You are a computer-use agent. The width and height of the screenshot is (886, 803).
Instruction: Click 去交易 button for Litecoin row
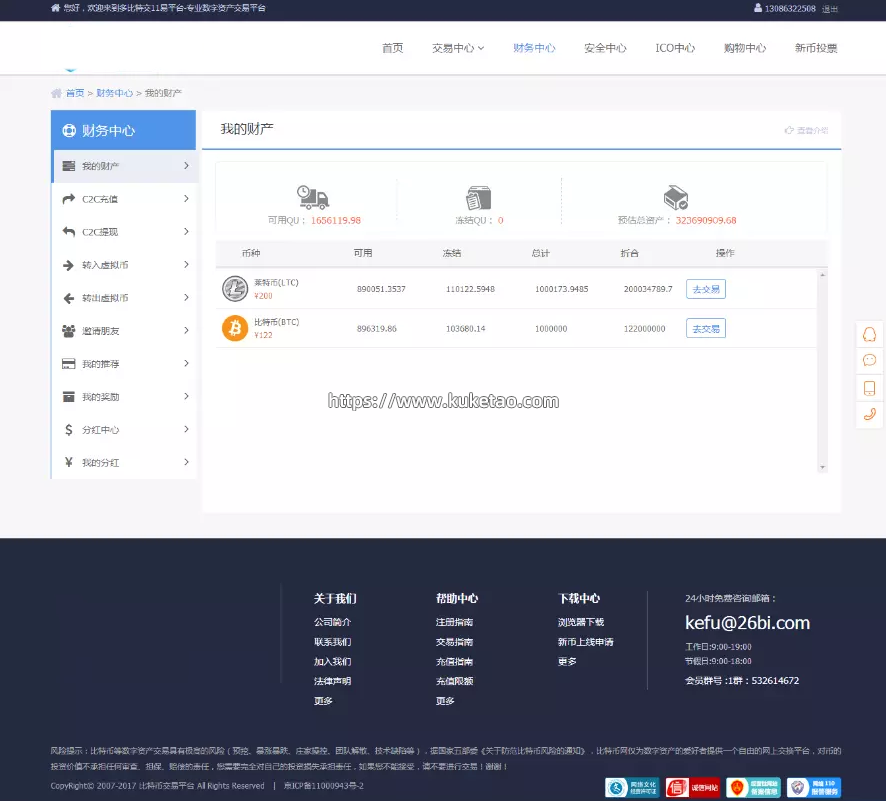click(705, 289)
